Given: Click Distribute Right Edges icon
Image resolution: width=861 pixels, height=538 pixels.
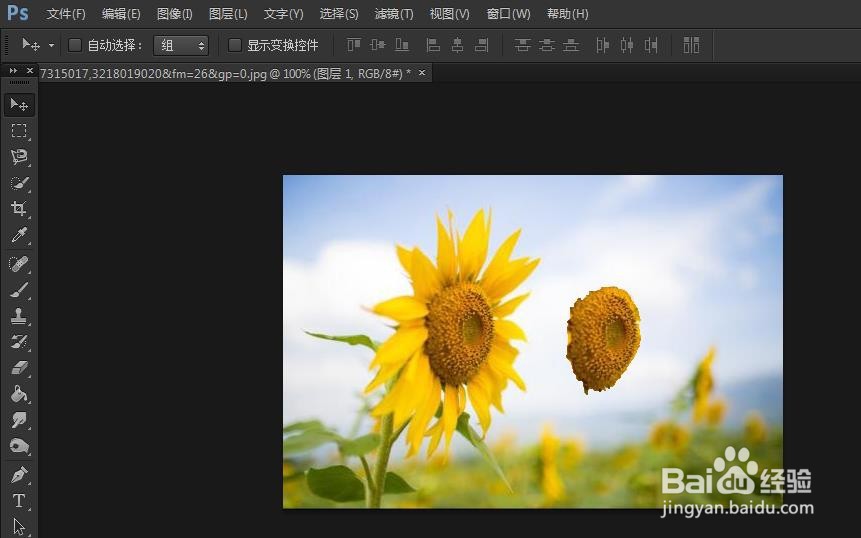Looking at the screenshot, I should click(651, 45).
